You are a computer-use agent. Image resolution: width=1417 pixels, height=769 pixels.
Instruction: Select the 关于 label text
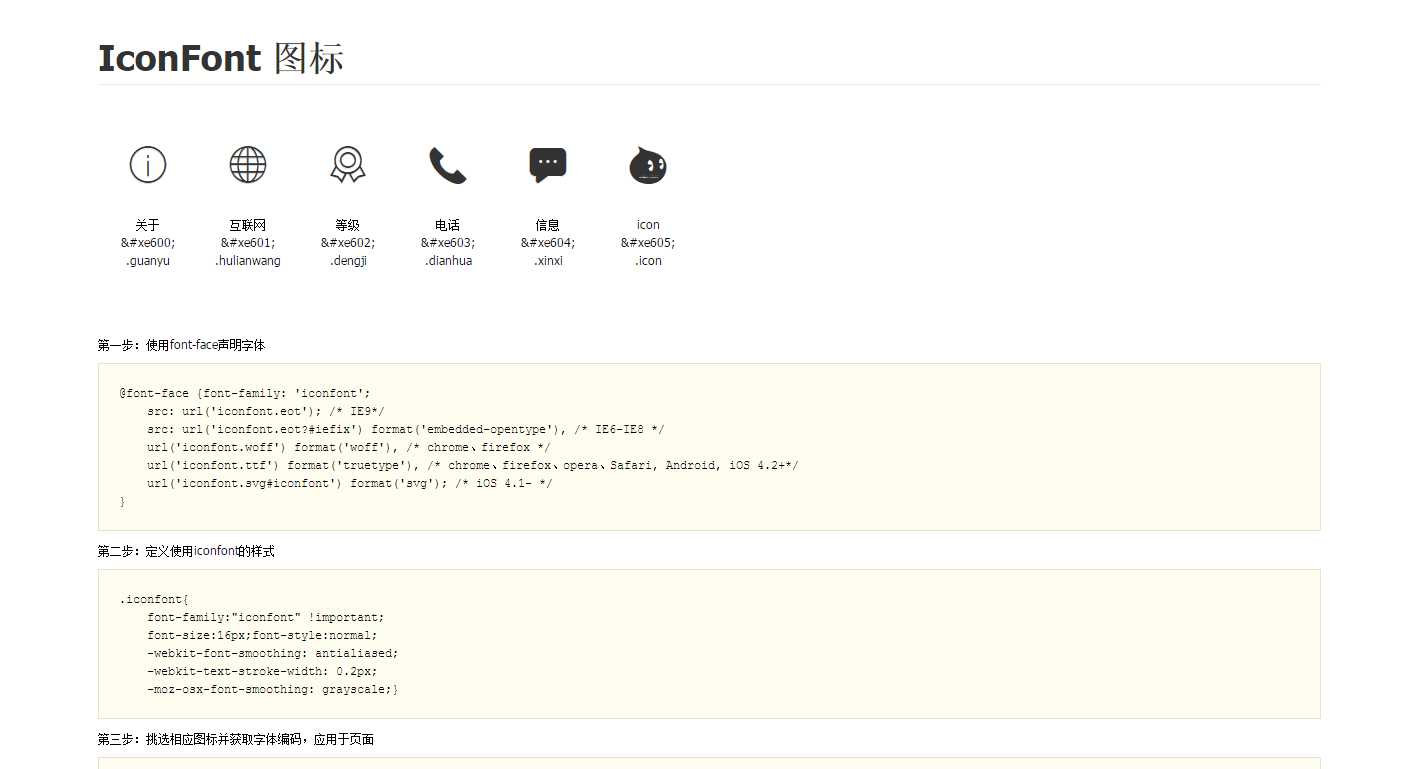point(148,225)
